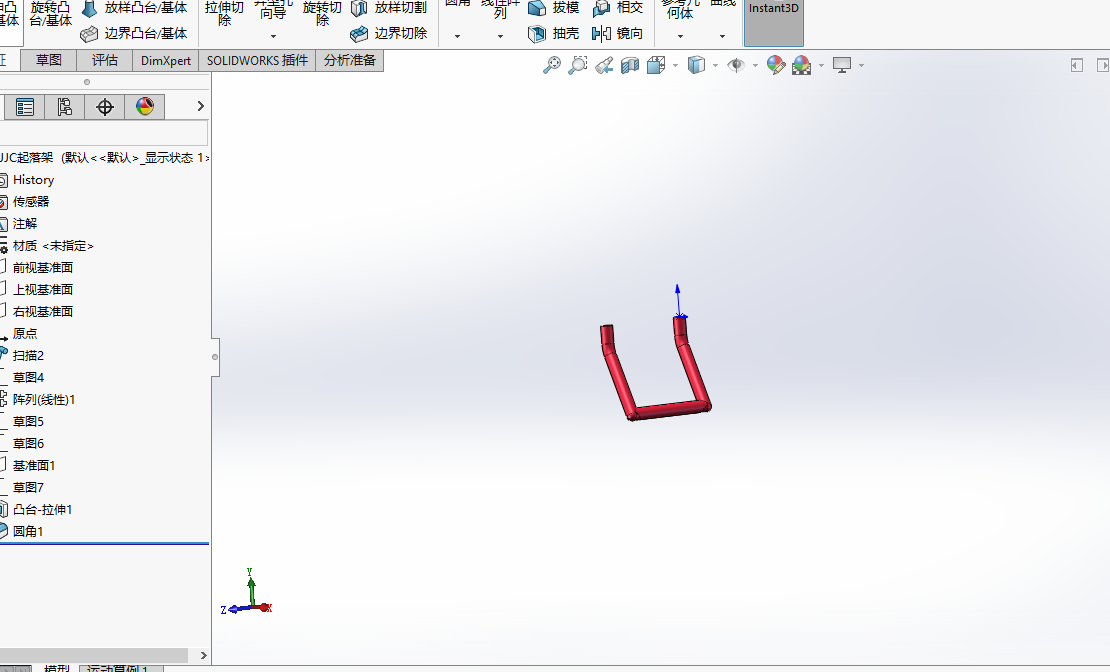Open the Display Style dropdown arrow
The image size is (1110, 672).
point(716,65)
